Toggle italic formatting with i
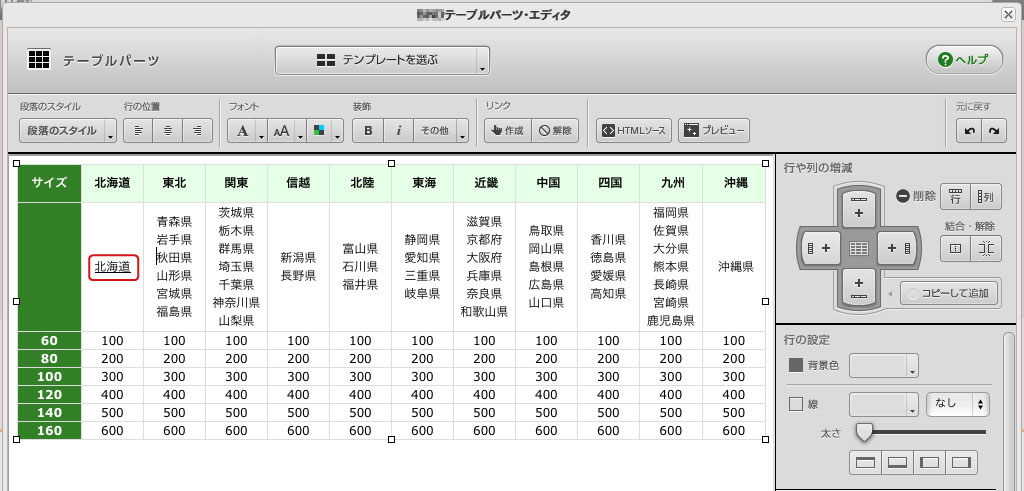The height and width of the screenshot is (491, 1024). (398, 131)
